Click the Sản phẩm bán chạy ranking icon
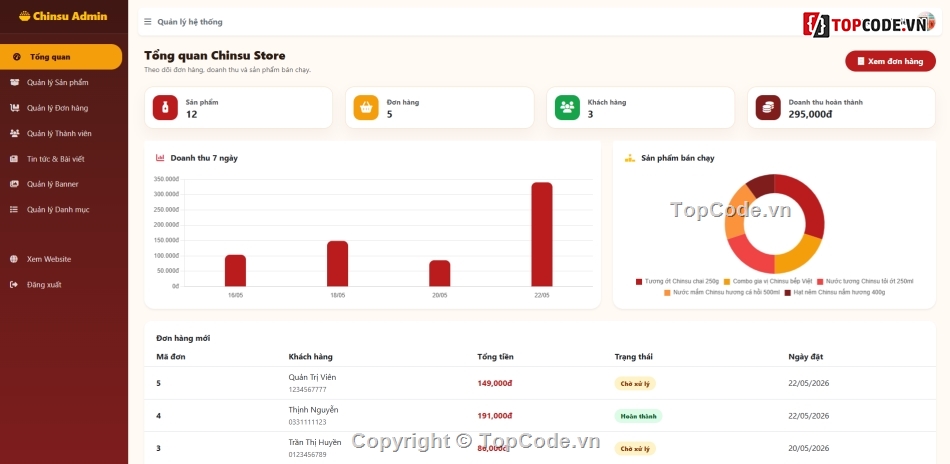Image resolution: width=950 pixels, height=464 pixels. [629, 158]
